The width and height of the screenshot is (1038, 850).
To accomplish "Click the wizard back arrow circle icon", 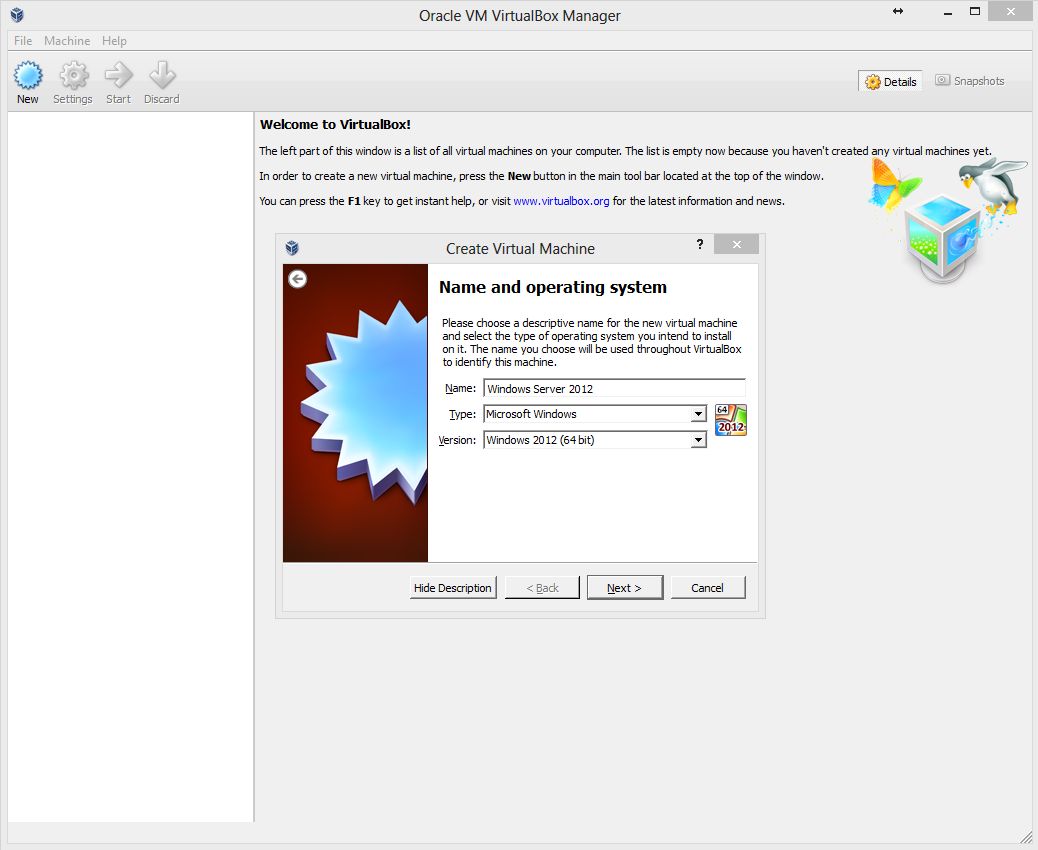I will point(297,279).
